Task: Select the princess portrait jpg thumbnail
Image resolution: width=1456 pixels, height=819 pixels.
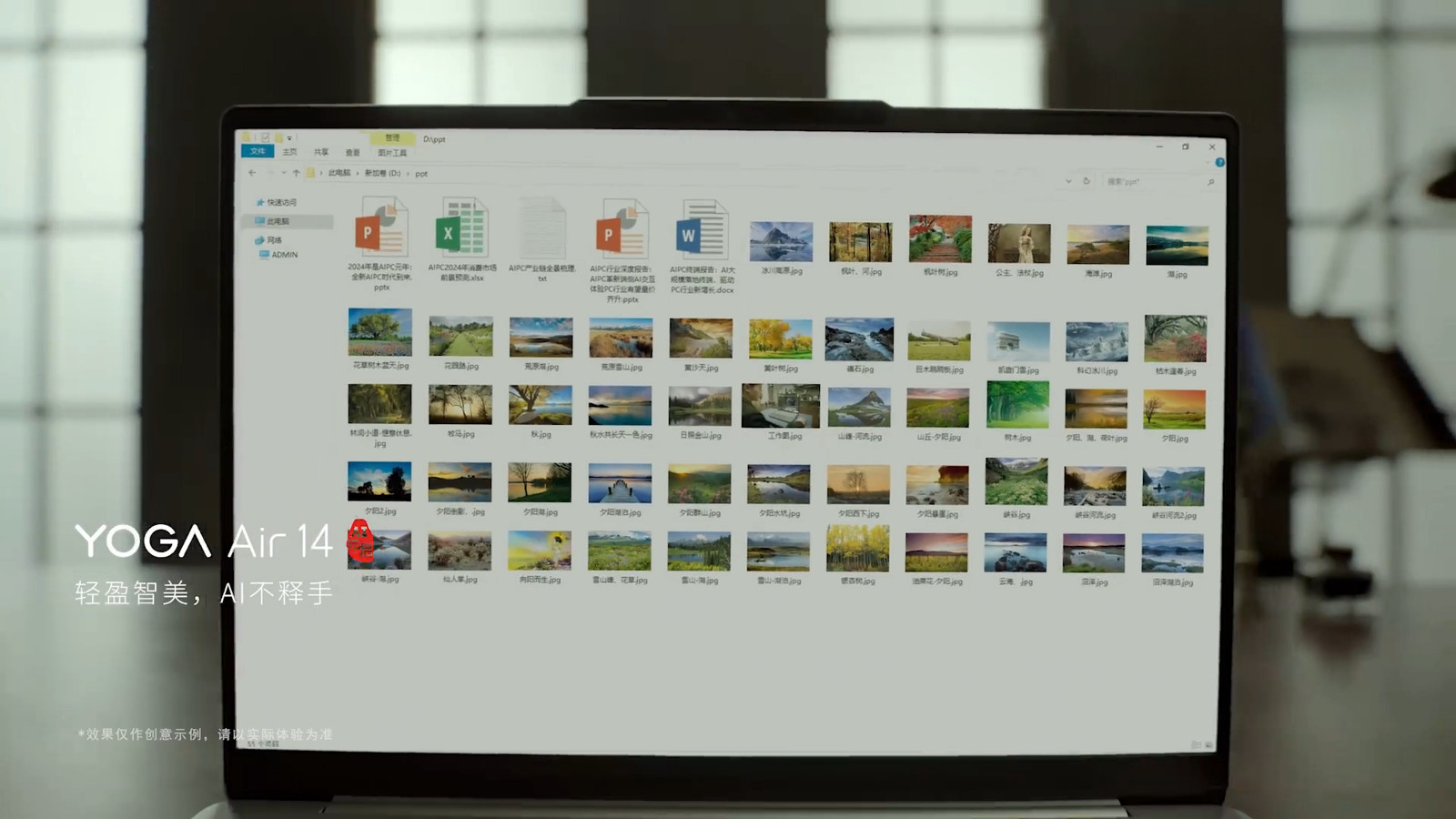Action: (x=1019, y=244)
